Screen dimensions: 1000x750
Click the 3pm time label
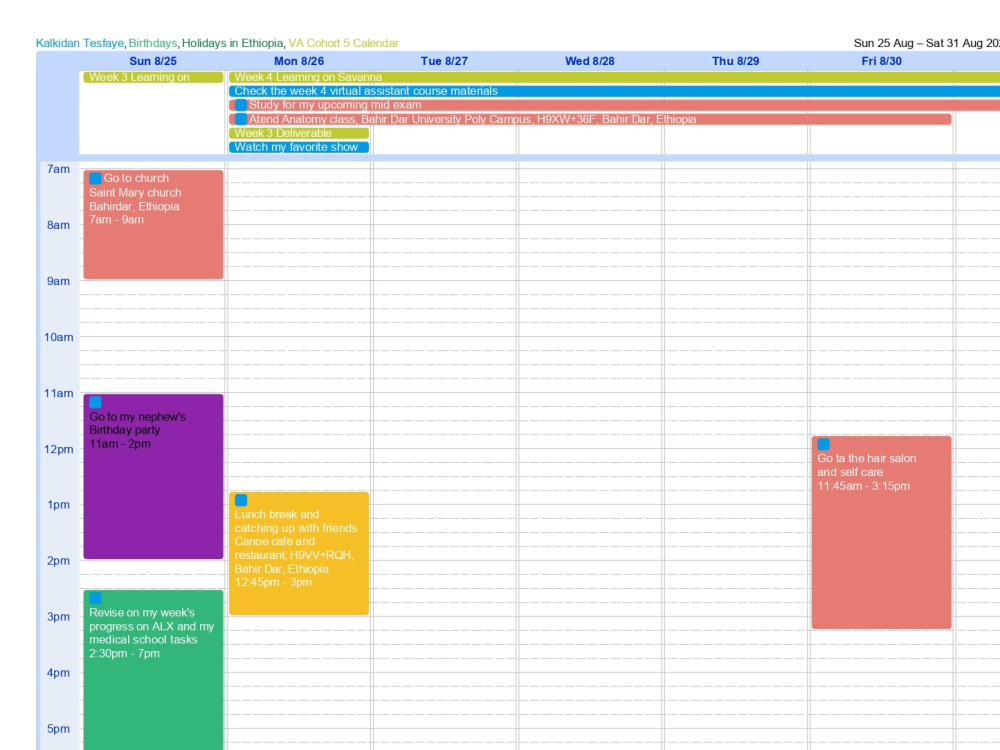pyautogui.click(x=58, y=617)
